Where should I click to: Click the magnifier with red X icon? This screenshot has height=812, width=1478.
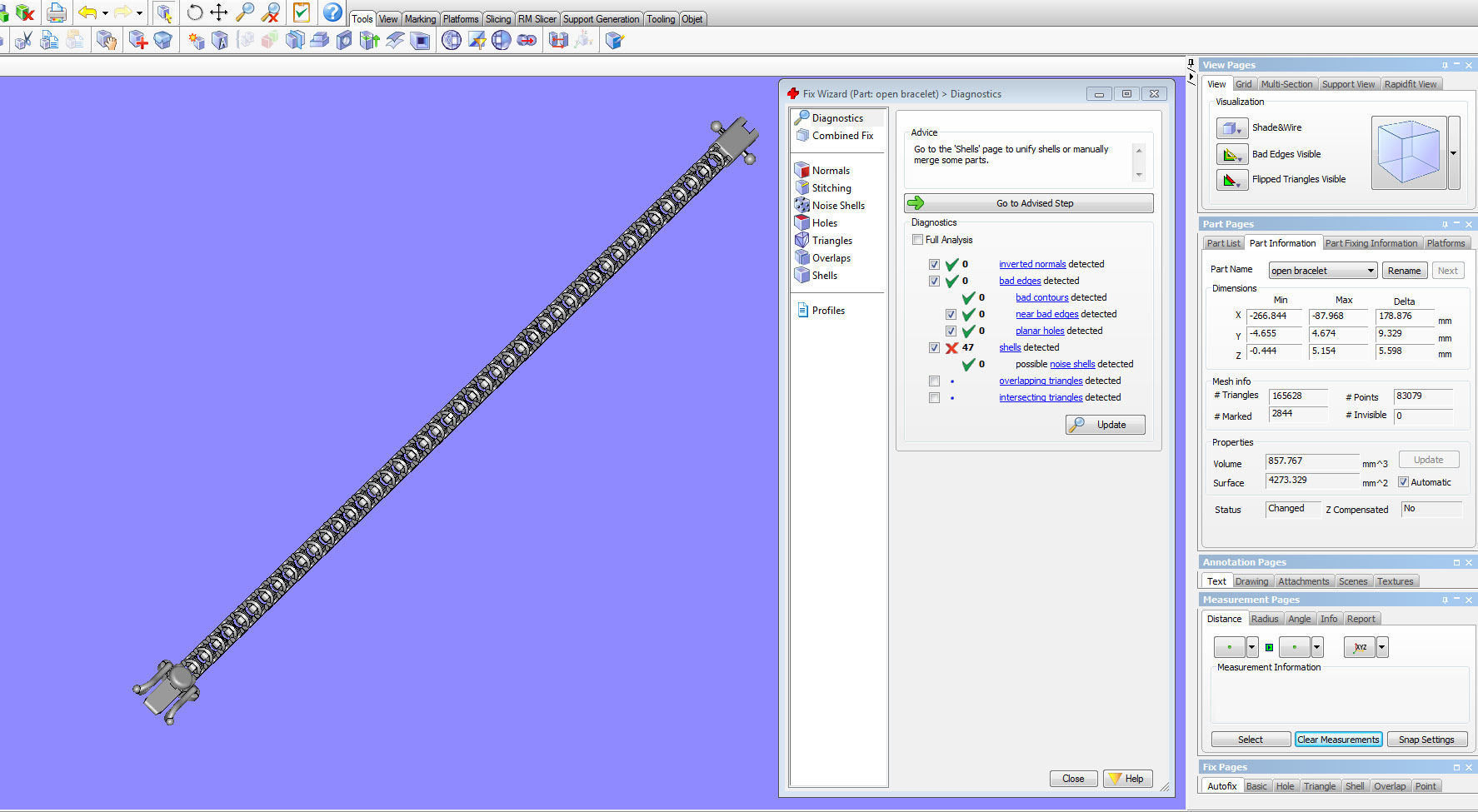[271, 12]
